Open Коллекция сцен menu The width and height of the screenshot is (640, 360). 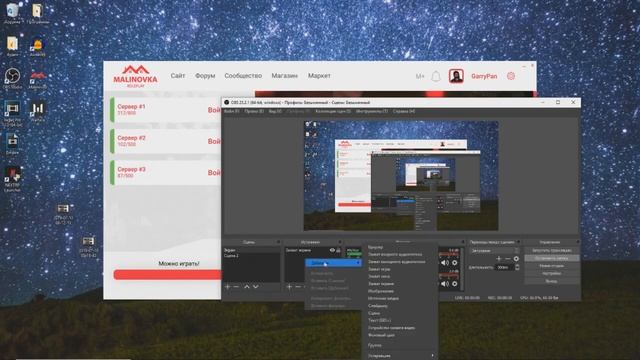(x=333, y=111)
